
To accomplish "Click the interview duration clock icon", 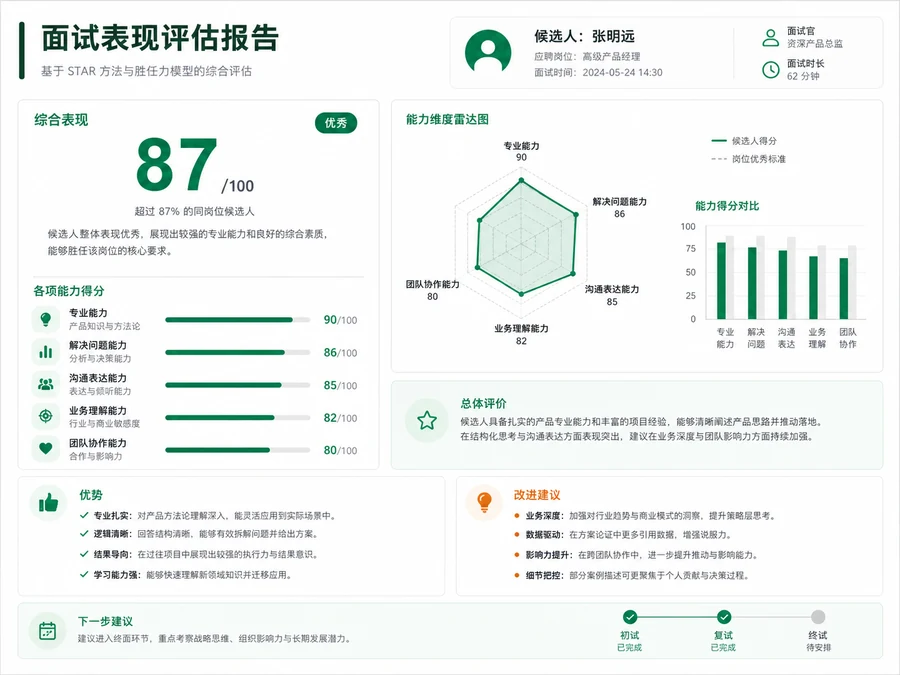I will pyautogui.click(x=770, y=69).
